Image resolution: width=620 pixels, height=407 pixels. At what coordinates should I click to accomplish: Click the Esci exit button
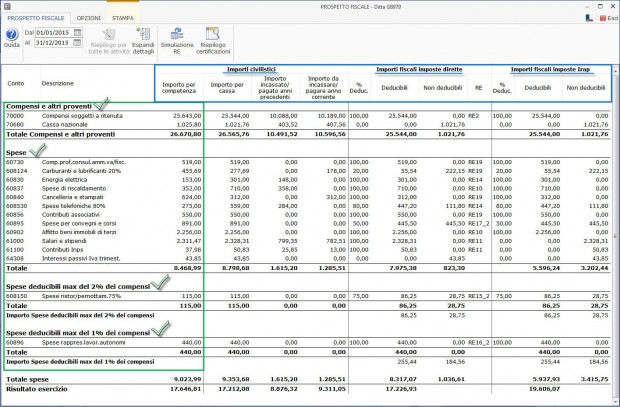click(609, 18)
